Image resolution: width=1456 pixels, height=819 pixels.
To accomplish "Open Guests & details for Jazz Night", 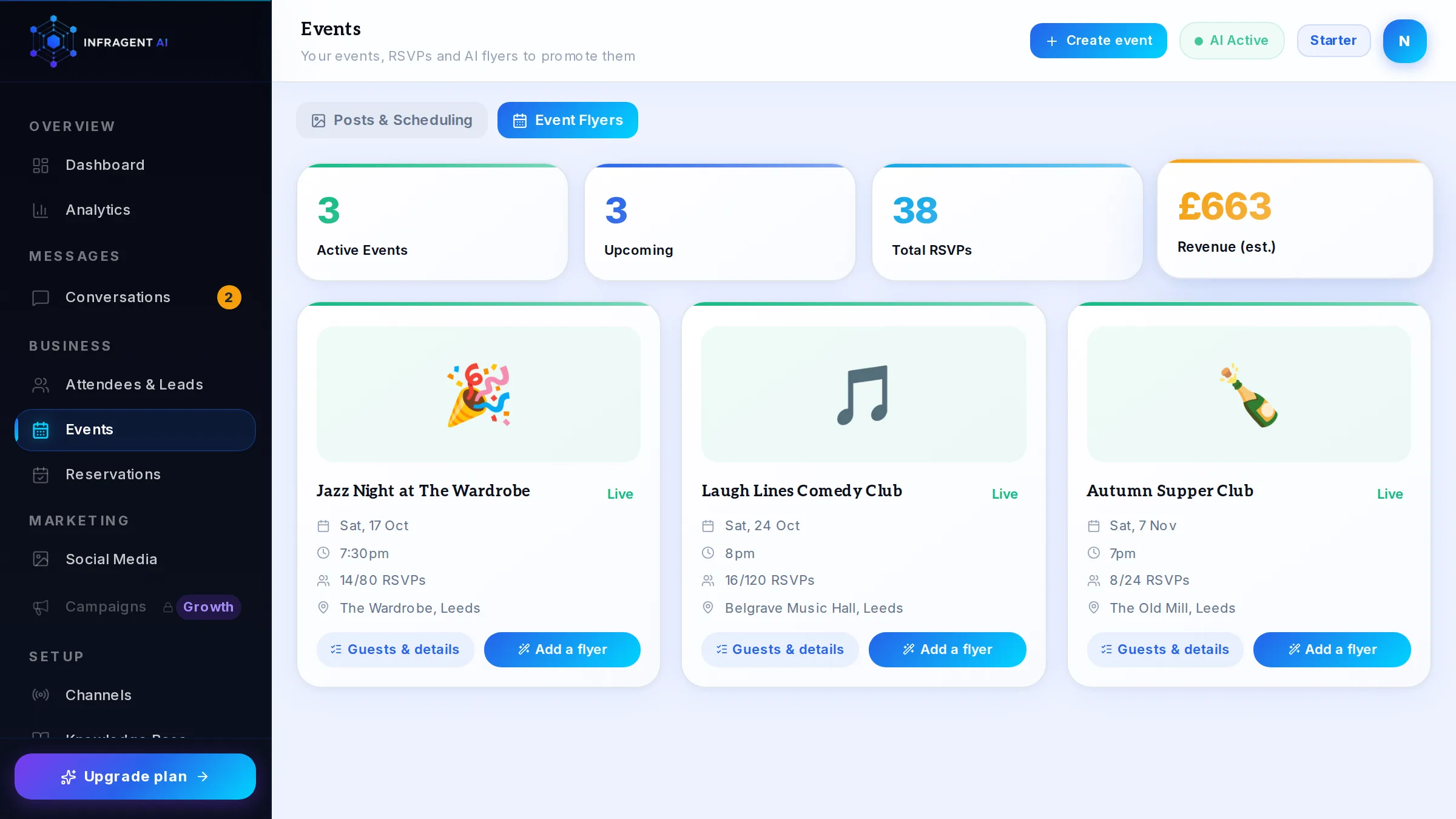I will 395,650.
